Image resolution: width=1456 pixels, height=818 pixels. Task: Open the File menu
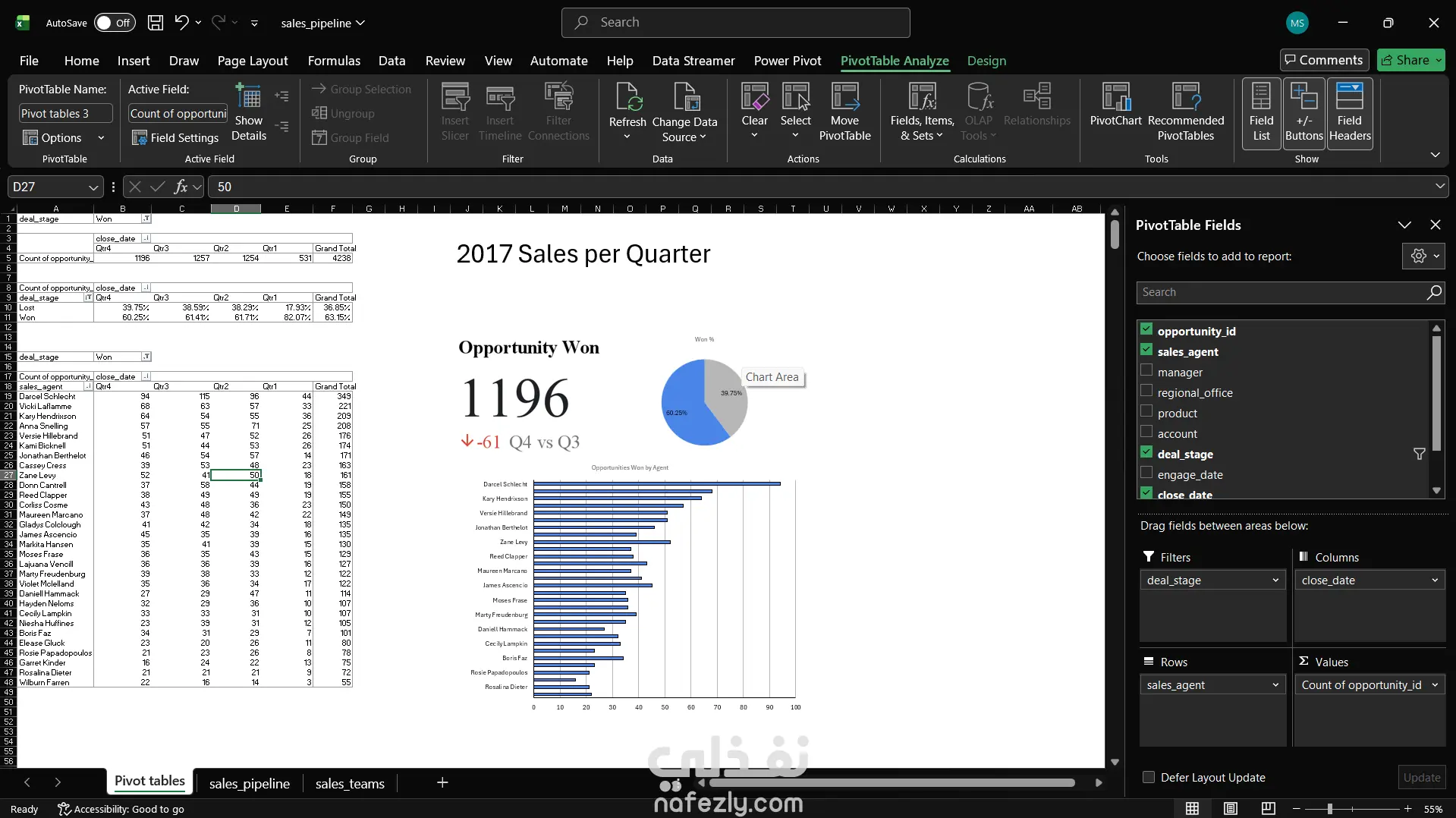29,61
